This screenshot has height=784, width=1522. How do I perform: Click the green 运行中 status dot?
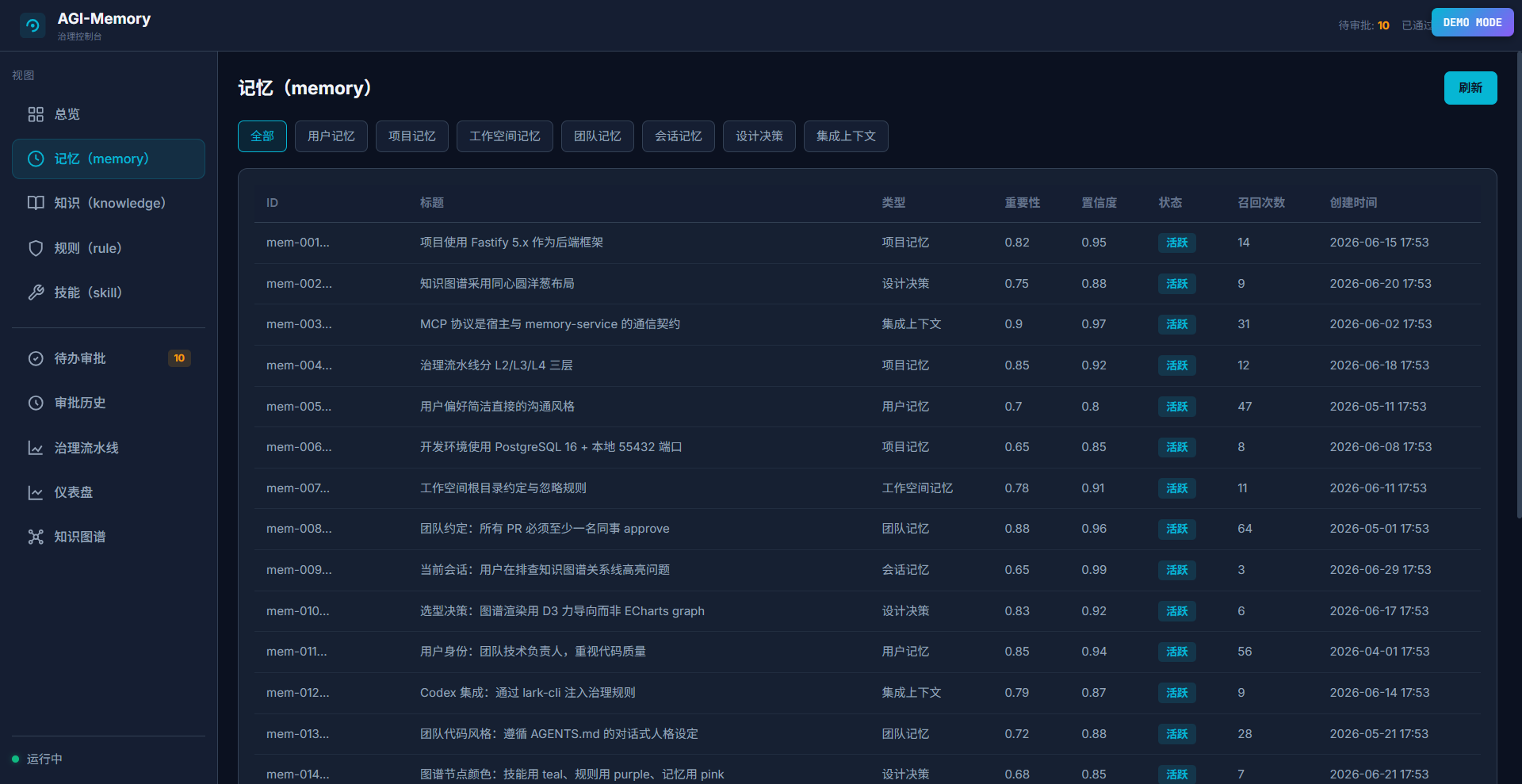coord(15,759)
